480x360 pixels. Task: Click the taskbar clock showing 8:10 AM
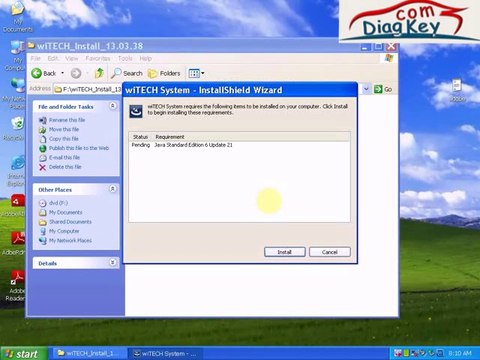click(460, 353)
